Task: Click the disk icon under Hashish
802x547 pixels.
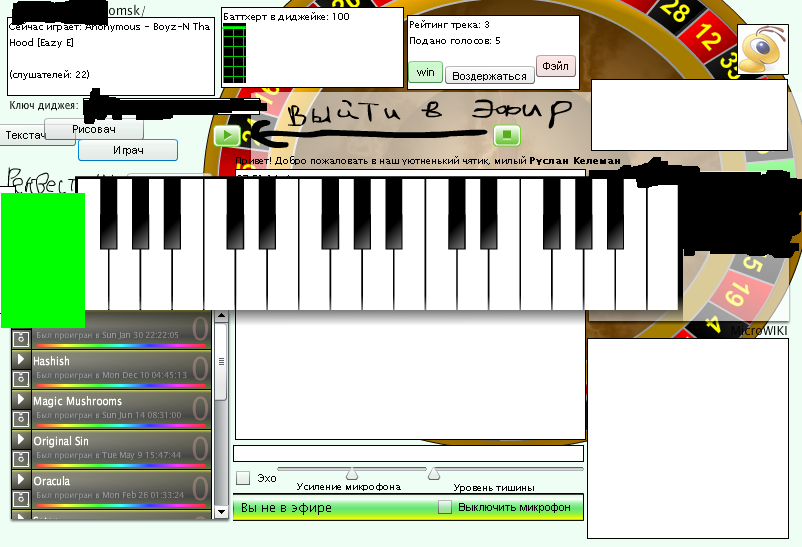Action: click(21, 378)
